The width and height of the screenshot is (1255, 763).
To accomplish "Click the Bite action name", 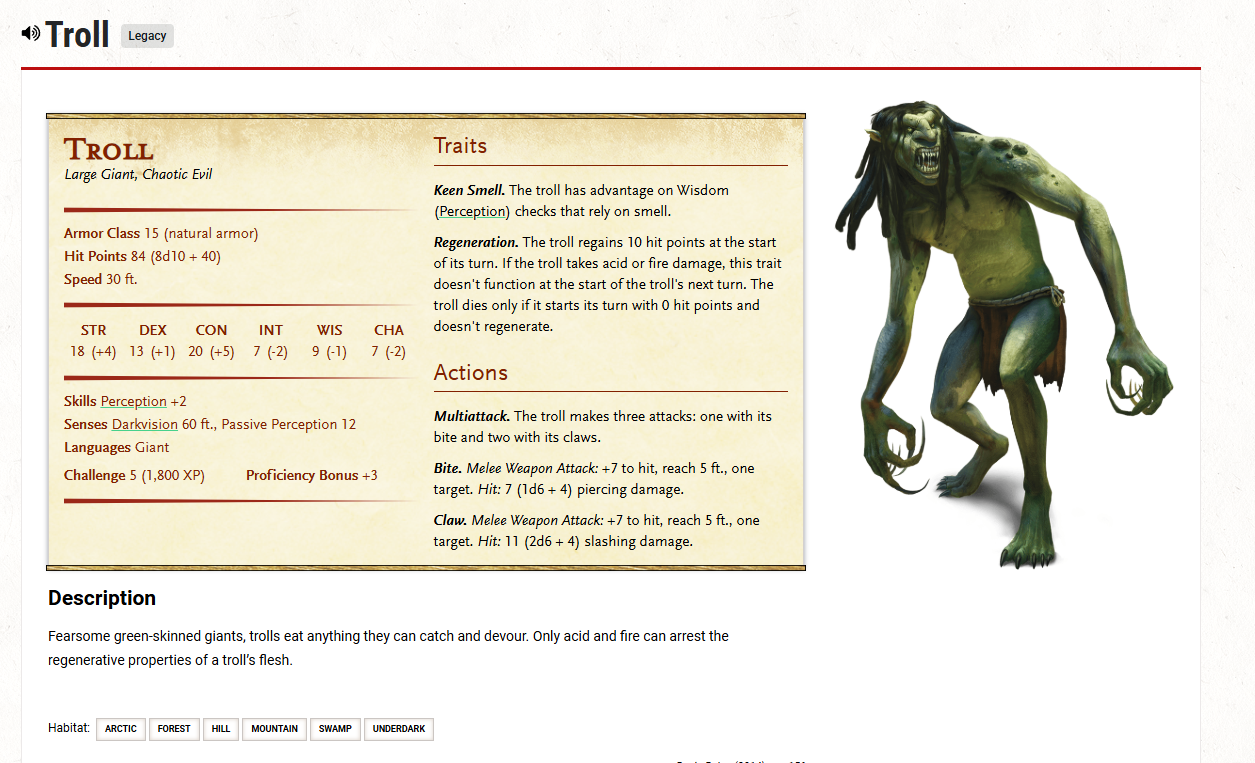I will point(448,468).
